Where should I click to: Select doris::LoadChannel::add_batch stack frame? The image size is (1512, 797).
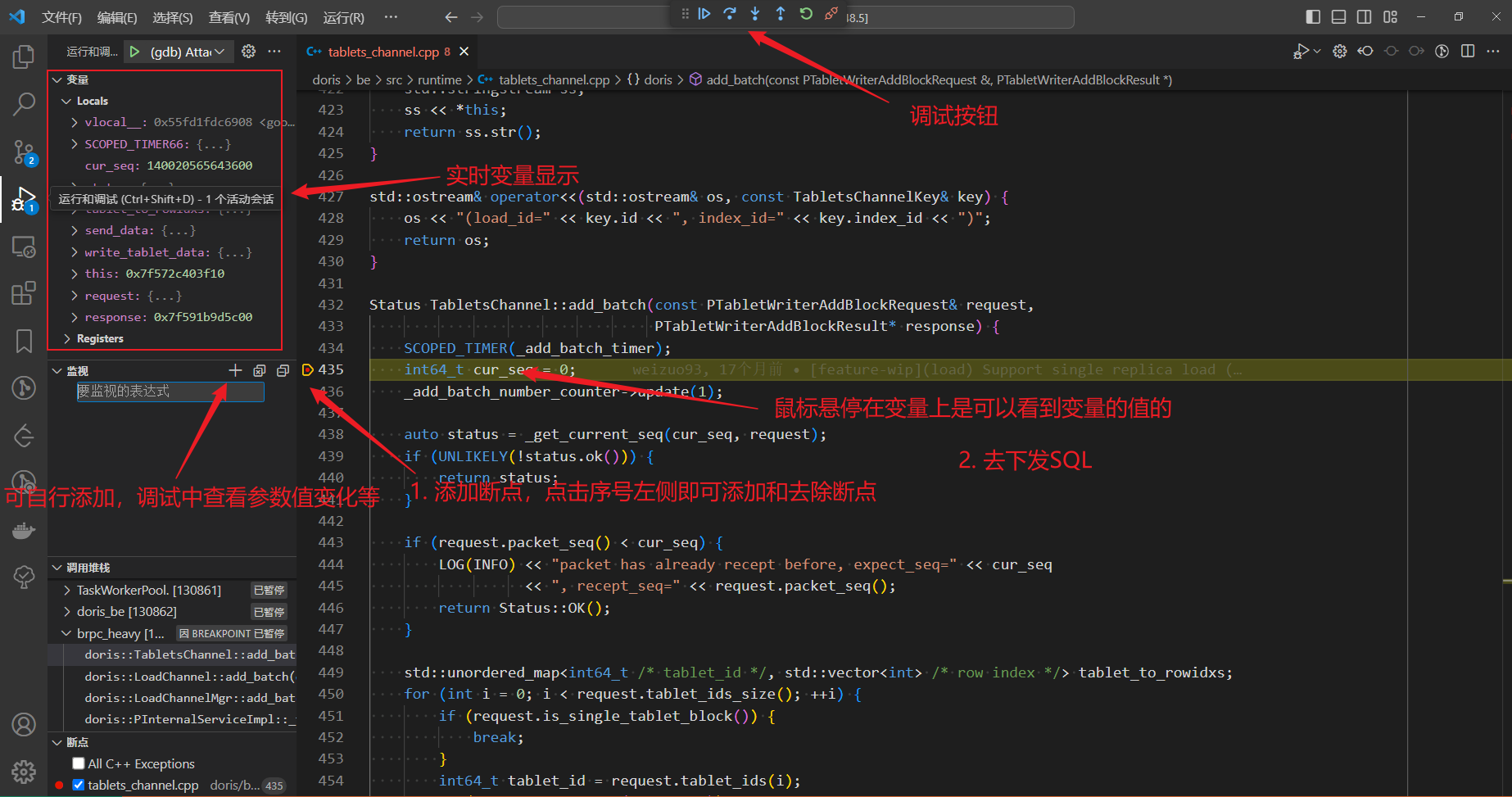pyautogui.click(x=188, y=677)
